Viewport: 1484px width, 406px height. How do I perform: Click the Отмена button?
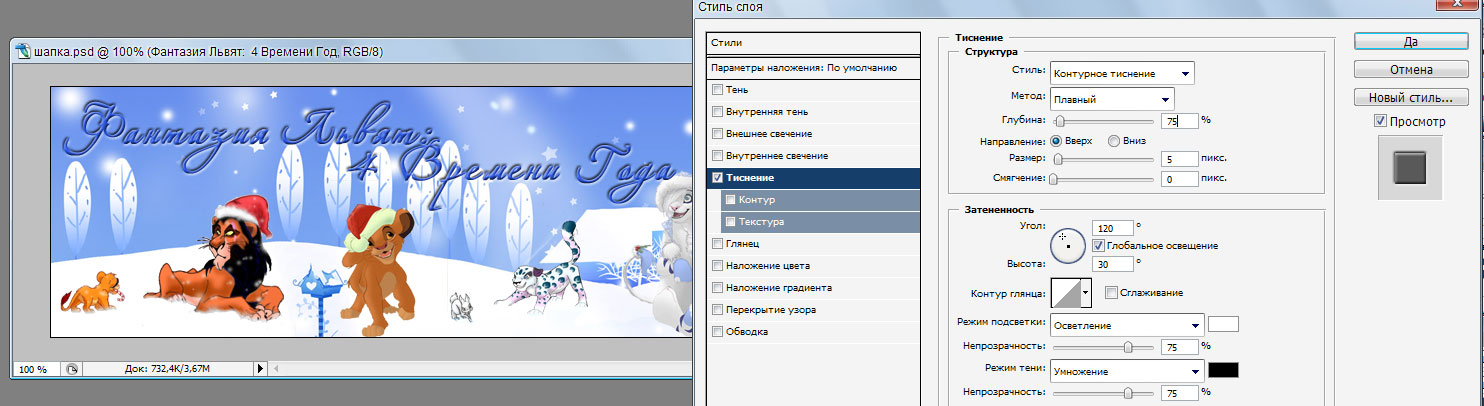1411,70
